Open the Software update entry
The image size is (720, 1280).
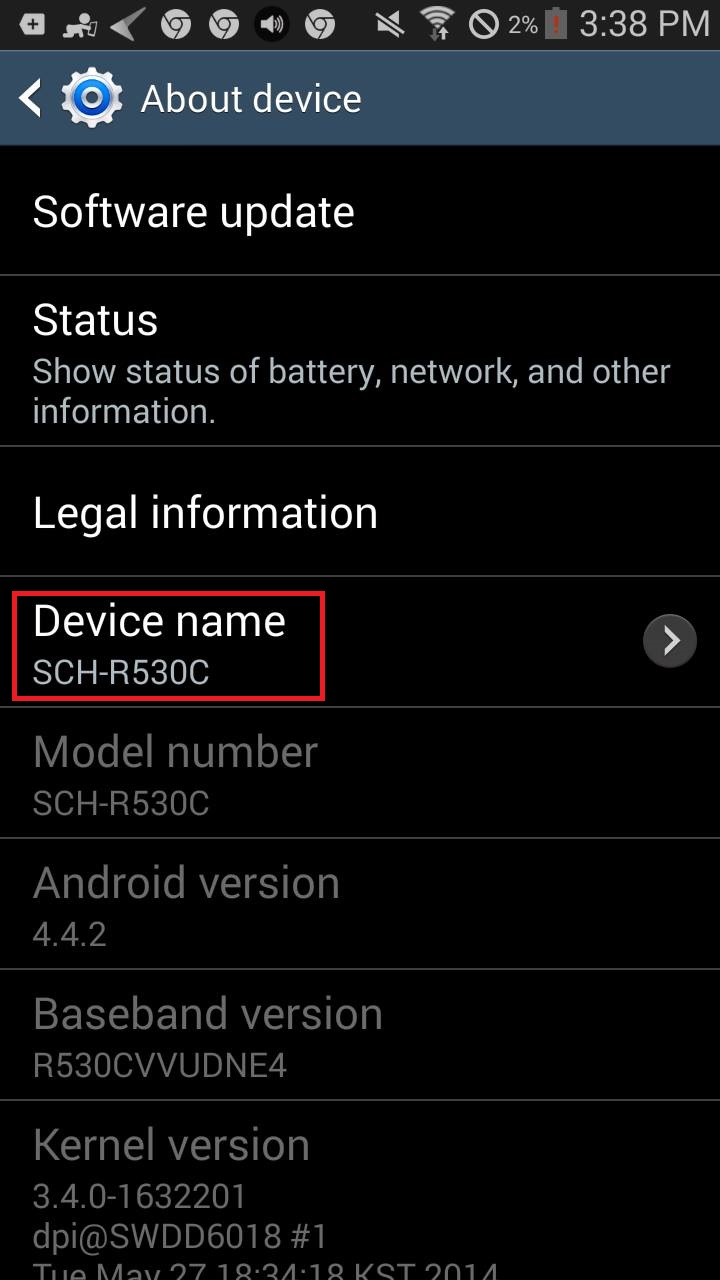pos(360,211)
